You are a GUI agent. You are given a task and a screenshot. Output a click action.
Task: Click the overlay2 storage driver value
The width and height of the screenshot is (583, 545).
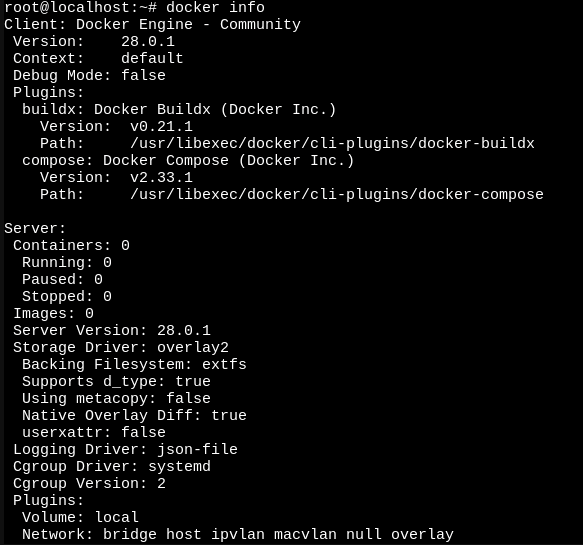[193, 348]
